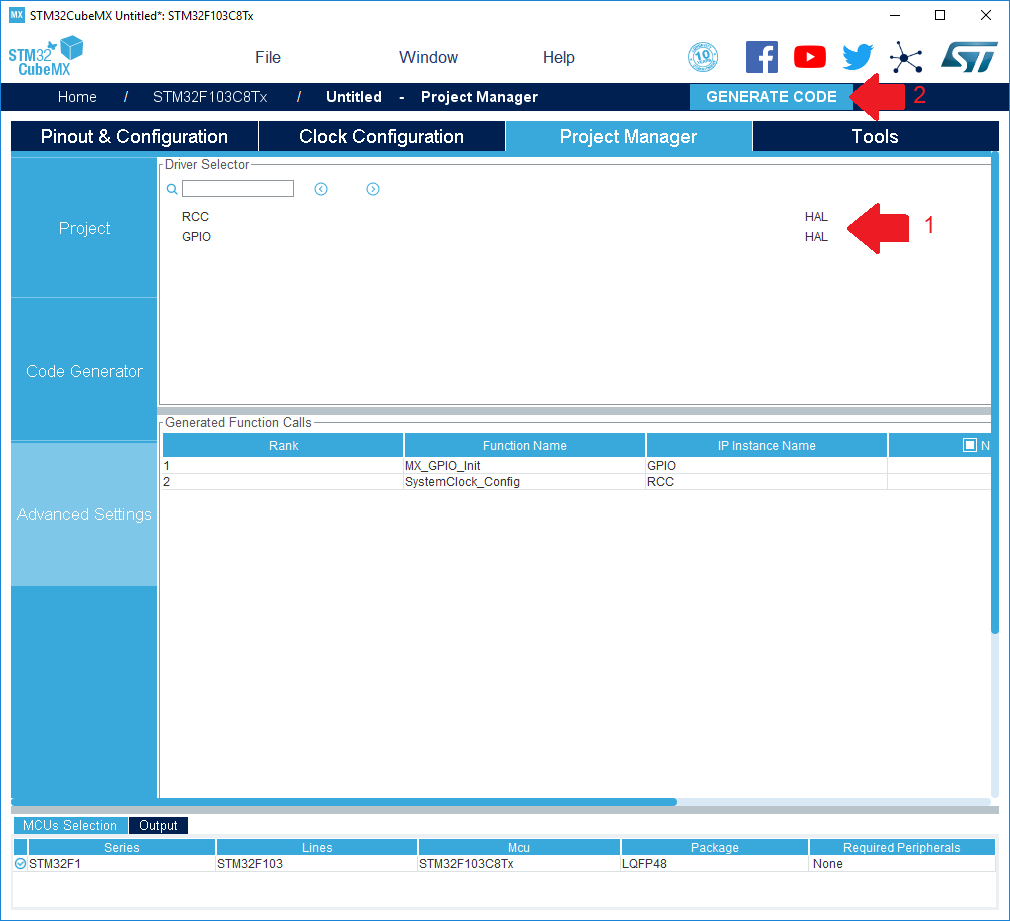Click the STM32F1 row check icon
The image size is (1010, 921).
[21, 864]
